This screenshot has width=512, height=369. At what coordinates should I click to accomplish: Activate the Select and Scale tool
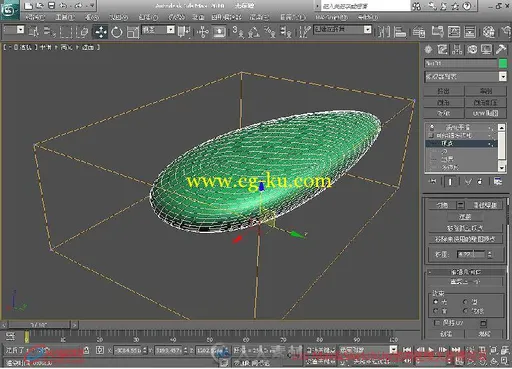click(x=133, y=32)
